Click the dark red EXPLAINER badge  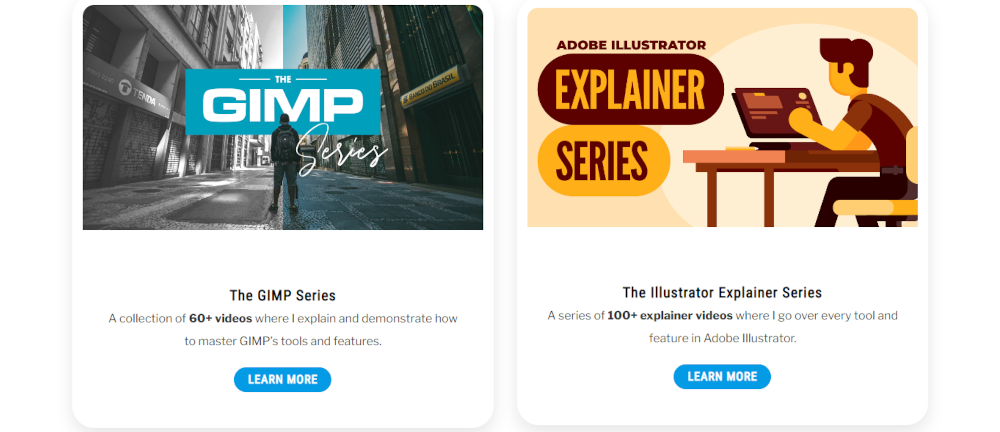tap(631, 89)
